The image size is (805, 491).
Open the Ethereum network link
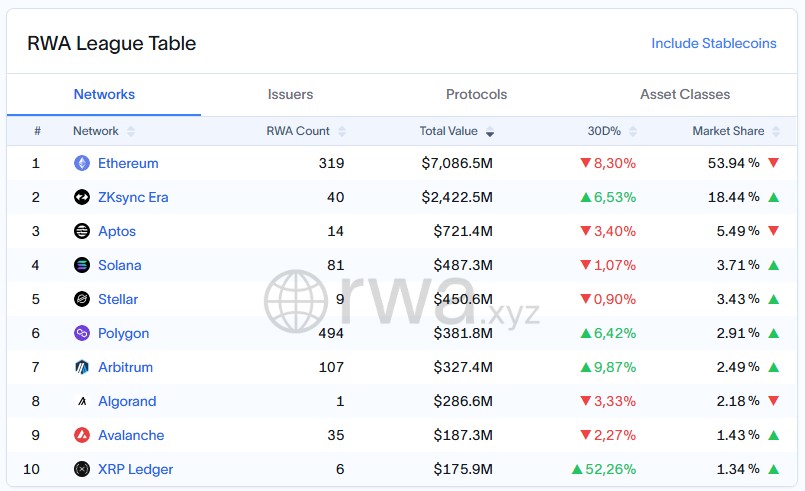[x=128, y=163]
